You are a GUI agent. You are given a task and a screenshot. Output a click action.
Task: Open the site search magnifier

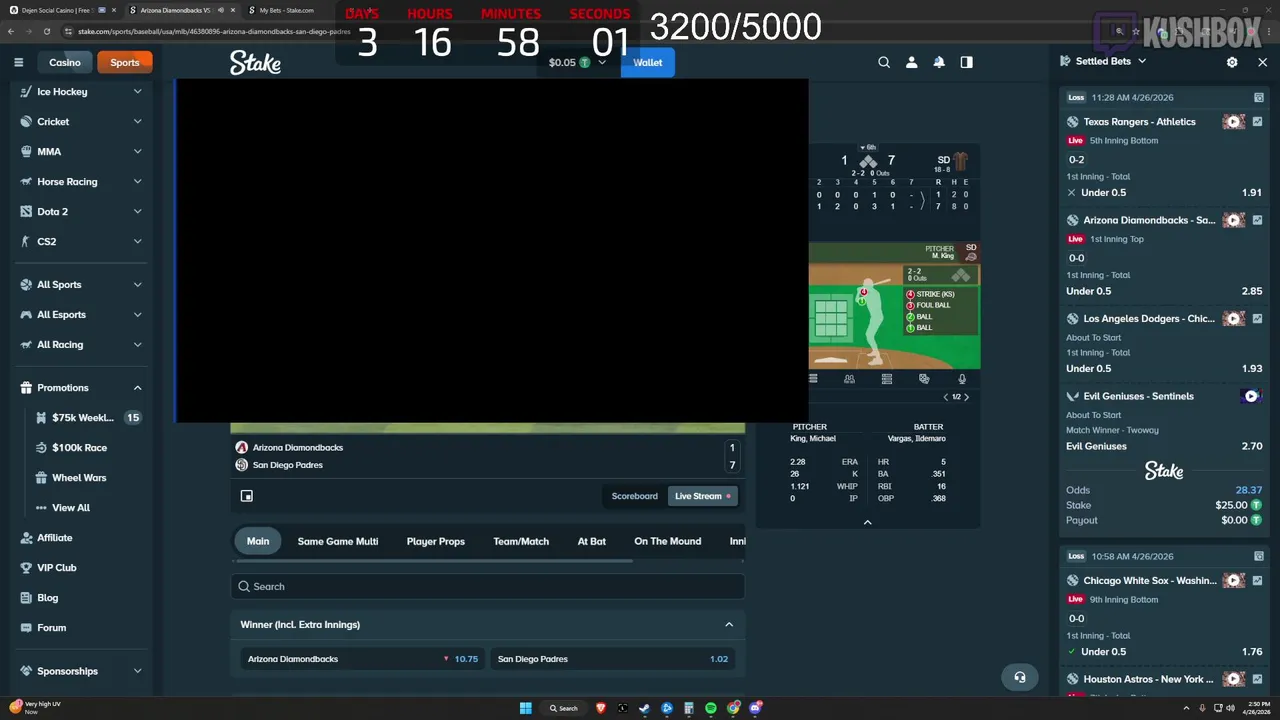point(884,62)
